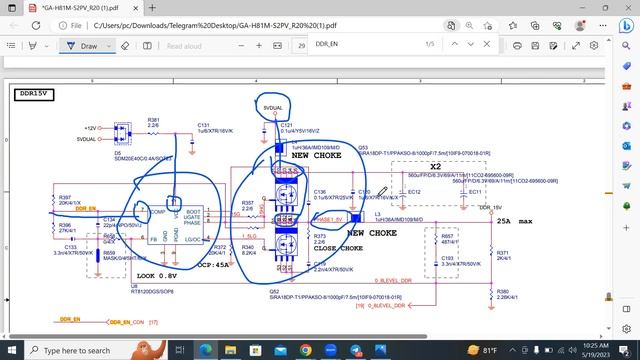Viewport: 640px width, 360px height.
Task: Click the volume icon in system tray
Action: [573, 350]
